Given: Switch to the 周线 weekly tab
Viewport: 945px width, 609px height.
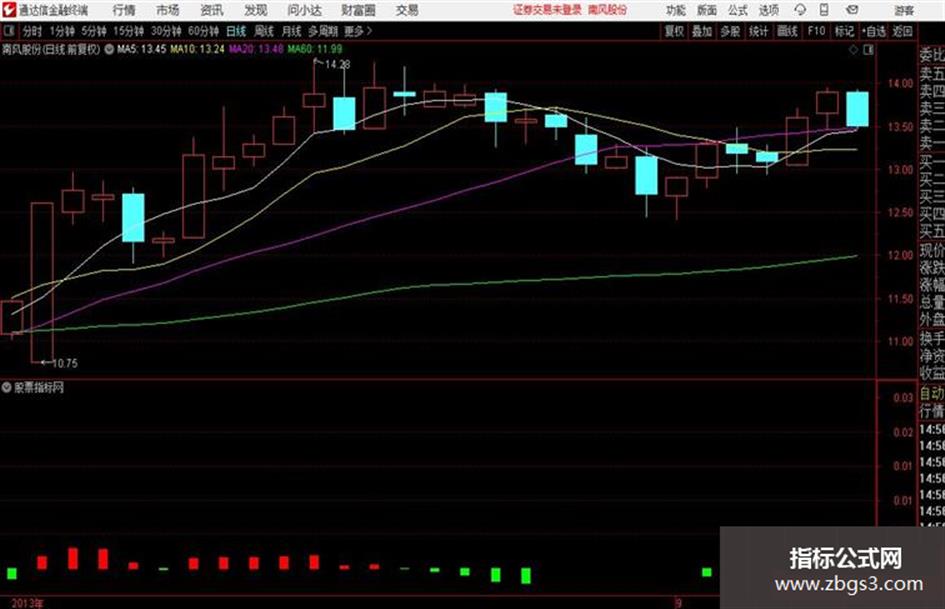Looking at the screenshot, I should pos(264,31).
